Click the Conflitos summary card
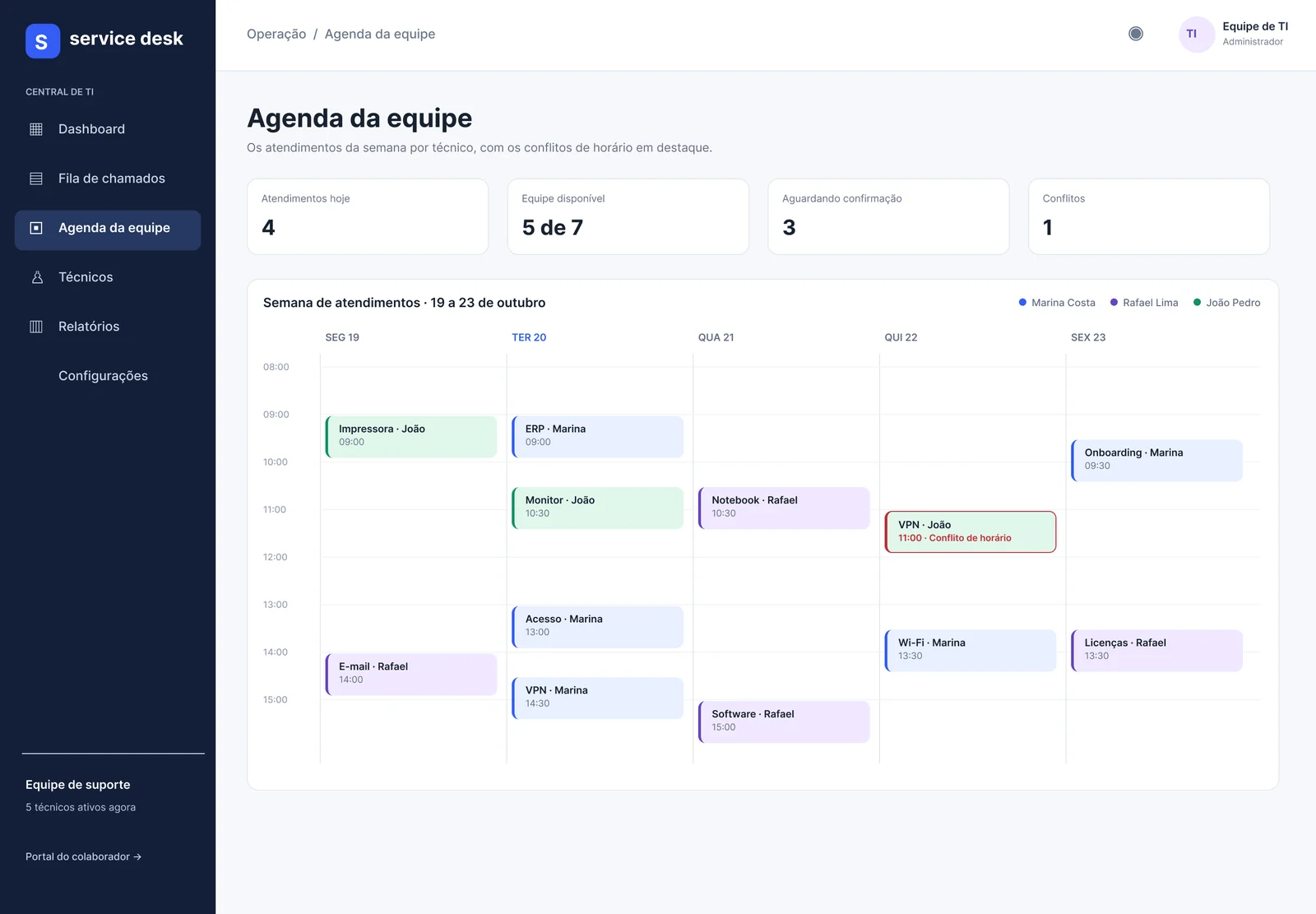 pos(1149,216)
